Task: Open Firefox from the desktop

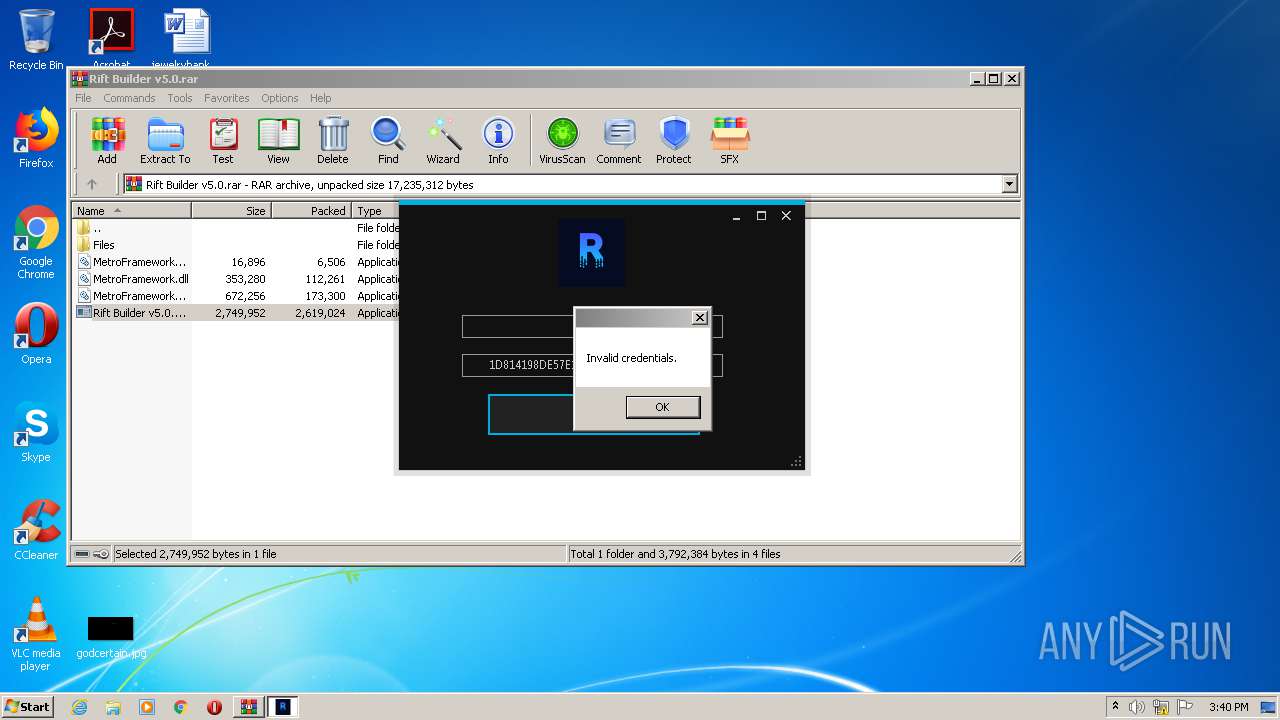Action: pyautogui.click(x=36, y=139)
